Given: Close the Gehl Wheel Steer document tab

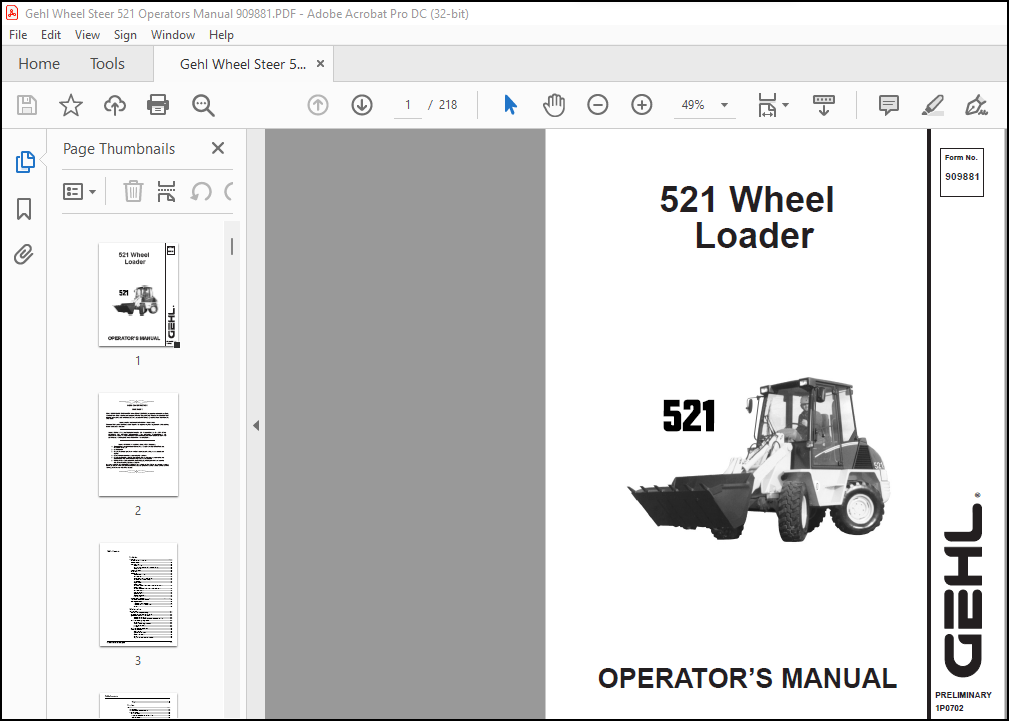Looking at the screenshot, I should click(x=320, y=64).
